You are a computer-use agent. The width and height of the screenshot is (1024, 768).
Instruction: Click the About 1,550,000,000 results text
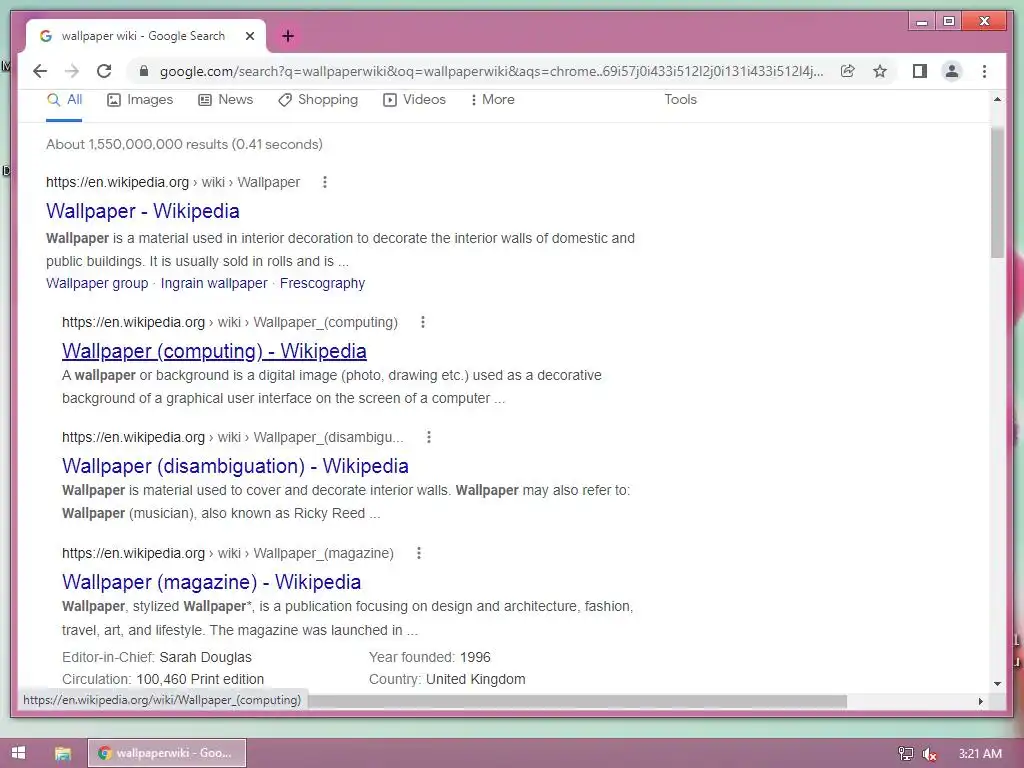pyautogui.click(x=184, y=144)
